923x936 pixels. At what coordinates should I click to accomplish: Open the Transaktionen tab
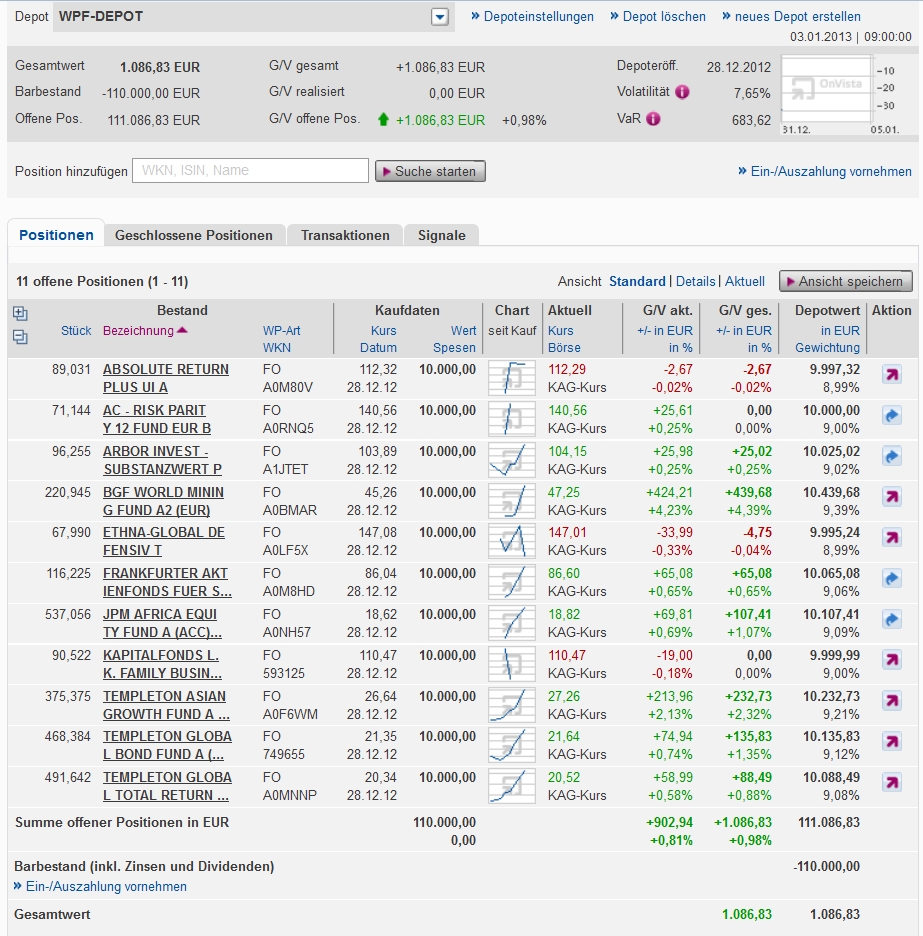coord(345,236)
